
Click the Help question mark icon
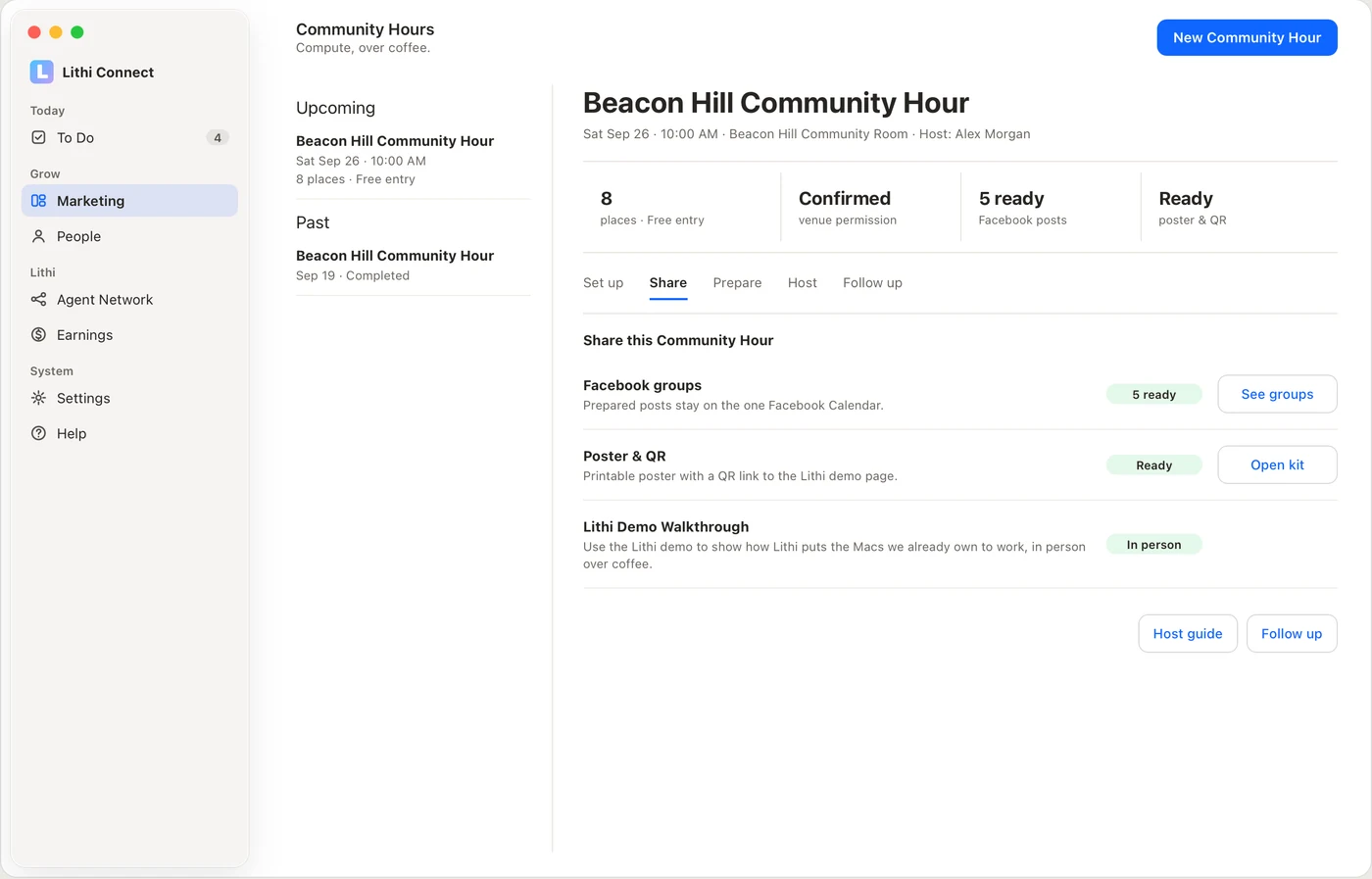[38, 433]
